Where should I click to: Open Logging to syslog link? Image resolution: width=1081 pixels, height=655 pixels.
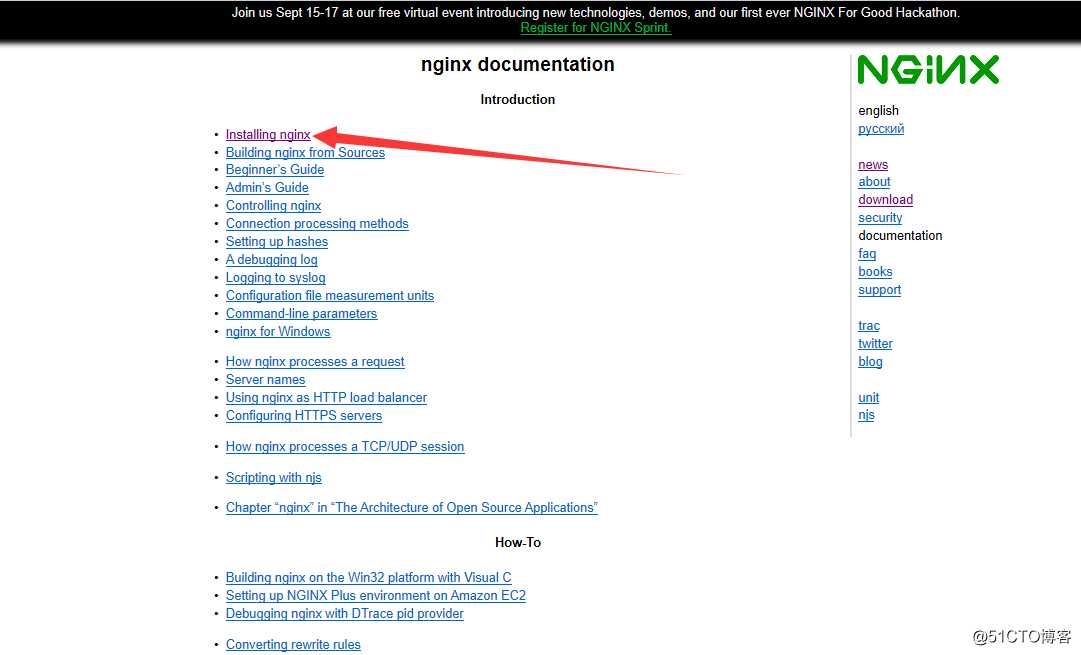tap(275, 277)
